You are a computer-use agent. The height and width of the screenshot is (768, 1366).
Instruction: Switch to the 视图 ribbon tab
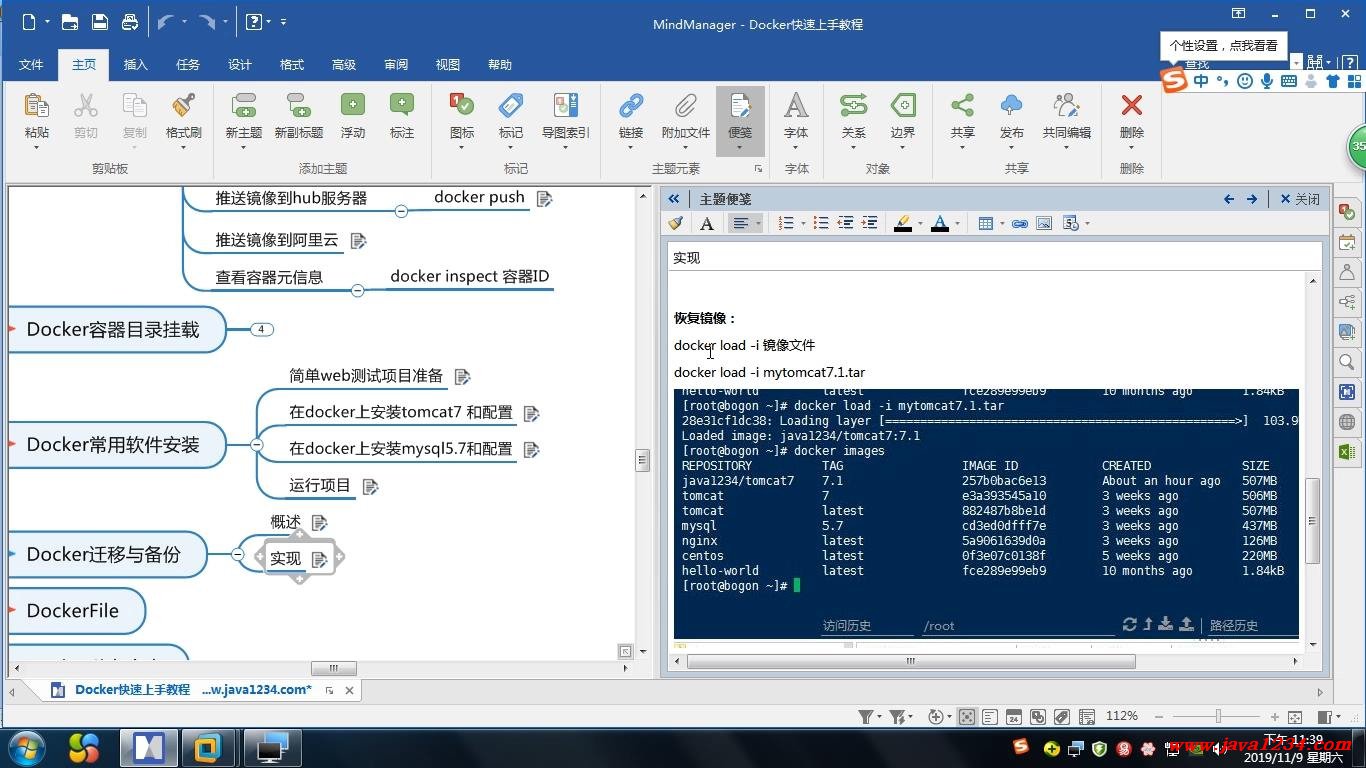pos(448,64)
